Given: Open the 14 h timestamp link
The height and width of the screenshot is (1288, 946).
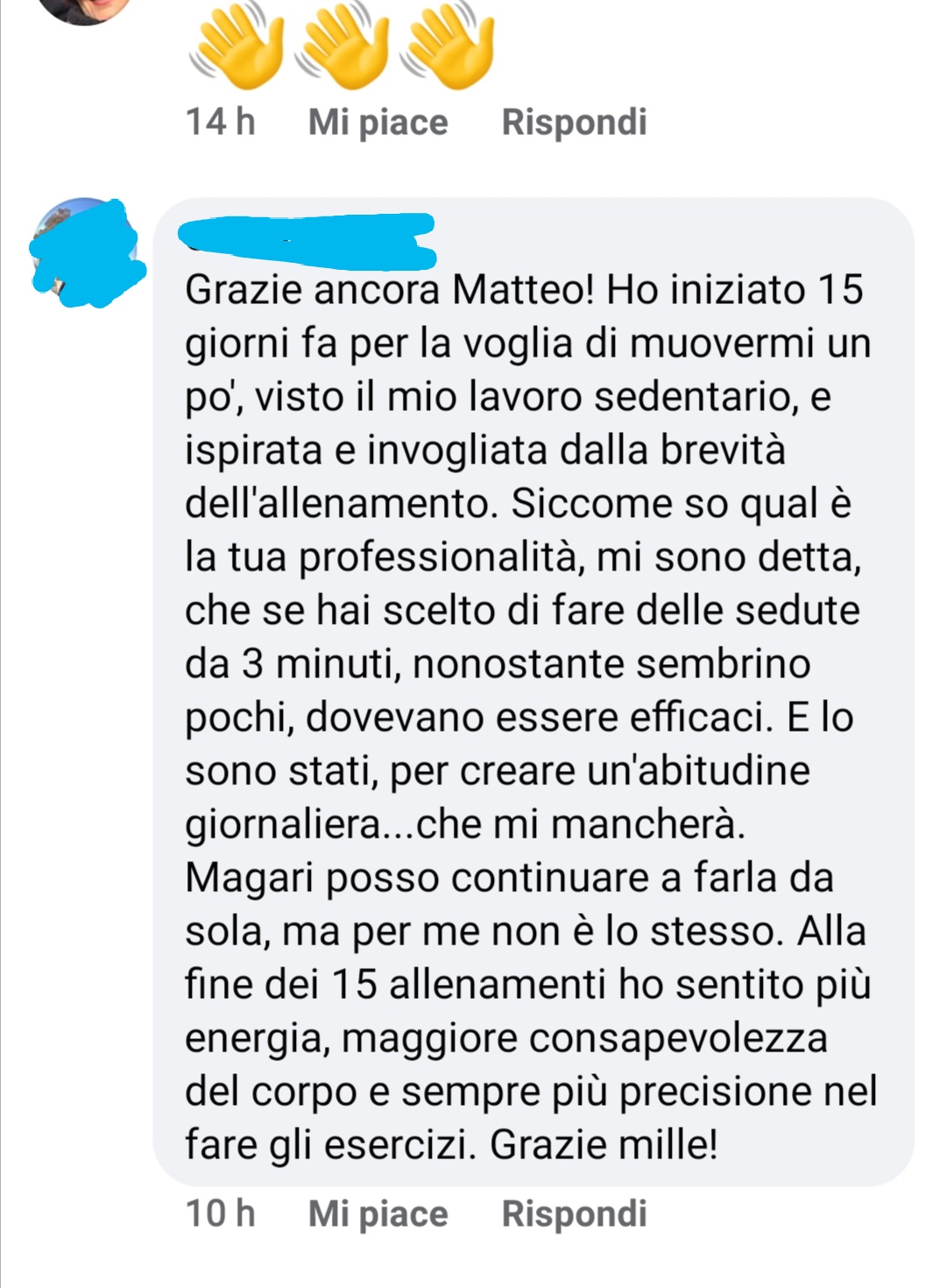Looking at the screenshot, I should pyautogui.click(x=221, y=122).
